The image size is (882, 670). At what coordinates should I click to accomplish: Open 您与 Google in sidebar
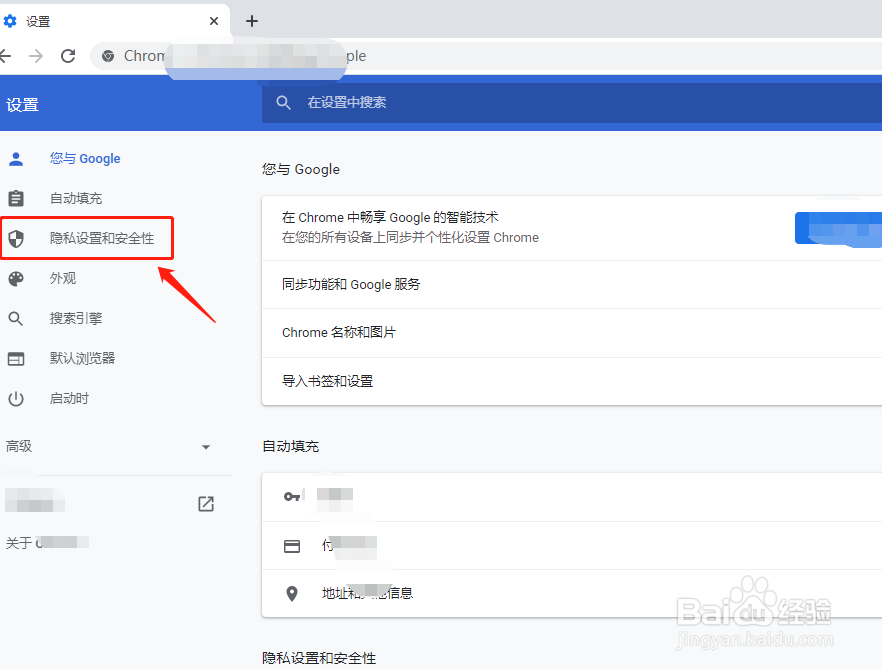(x=85, y=159)
